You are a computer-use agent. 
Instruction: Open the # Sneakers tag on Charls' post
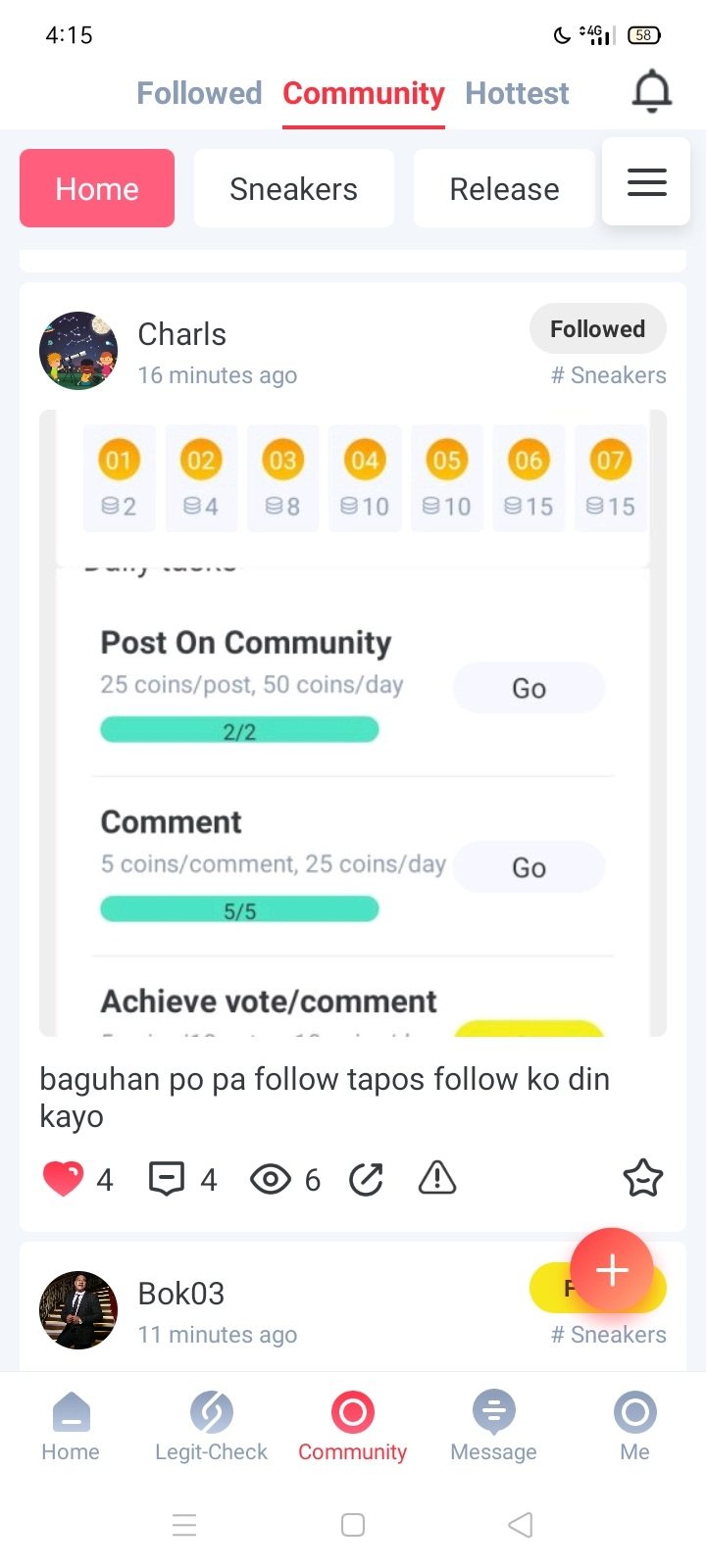(x=608, y=375)
